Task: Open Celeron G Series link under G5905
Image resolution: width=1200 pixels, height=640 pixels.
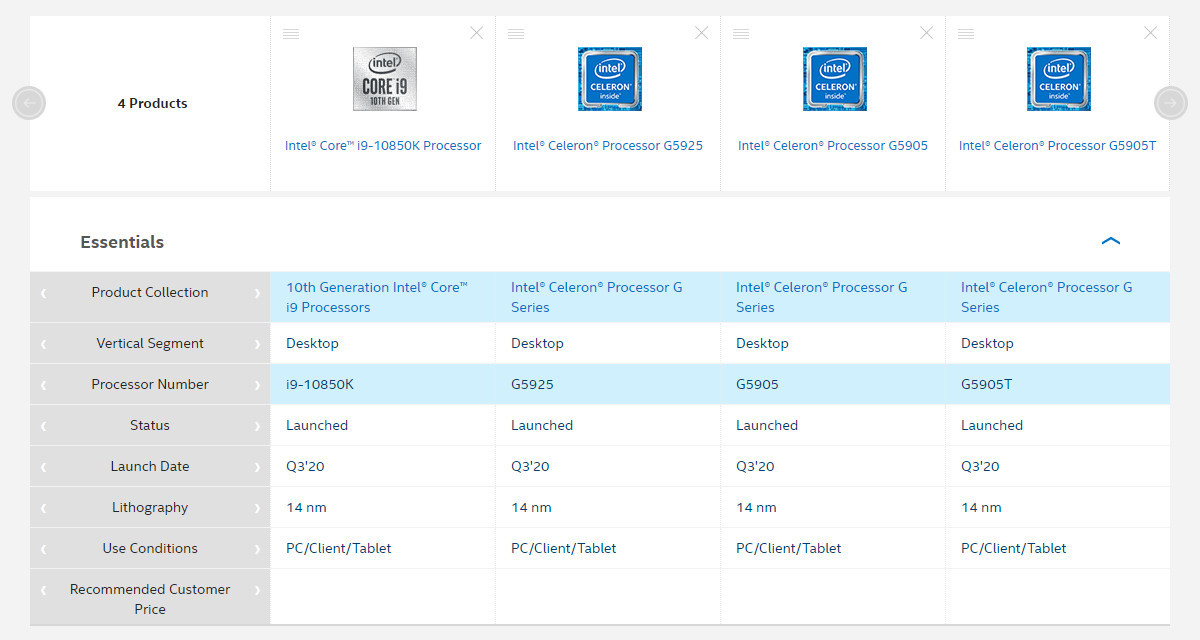Action: (x=822, y=297)
